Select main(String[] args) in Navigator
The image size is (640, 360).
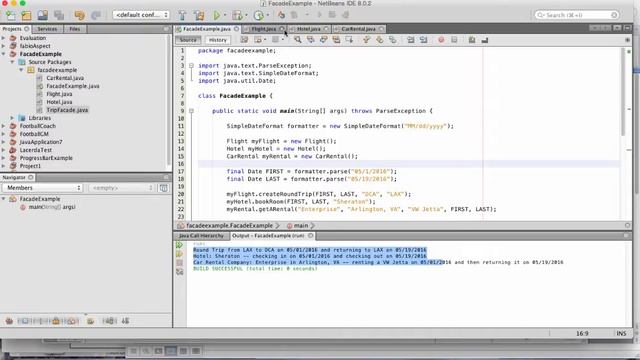coord(52,207)
